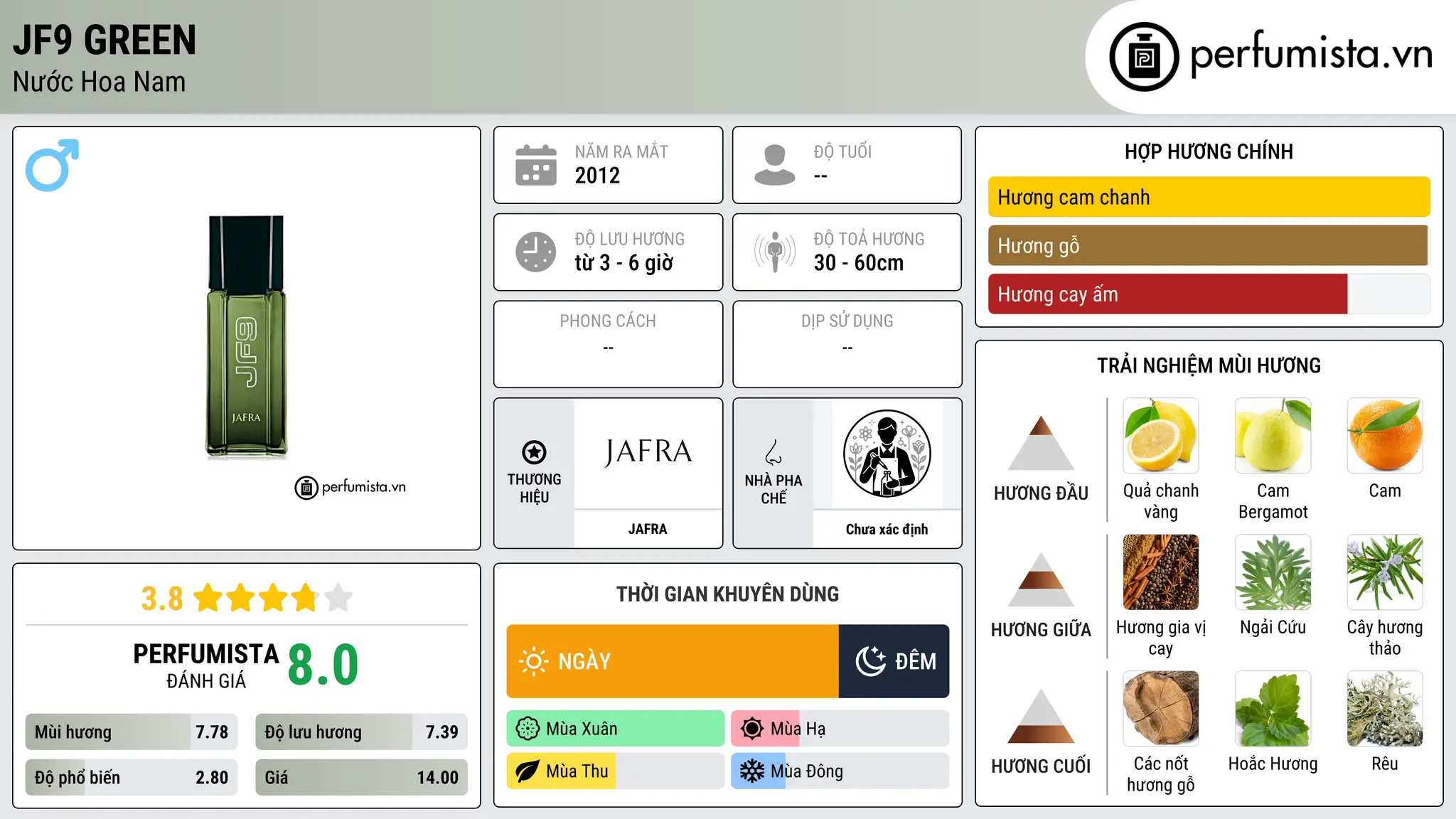Click the Mùa Đông season bar
Viewport: 1456px width, 819px height.
tap(840, 771)
